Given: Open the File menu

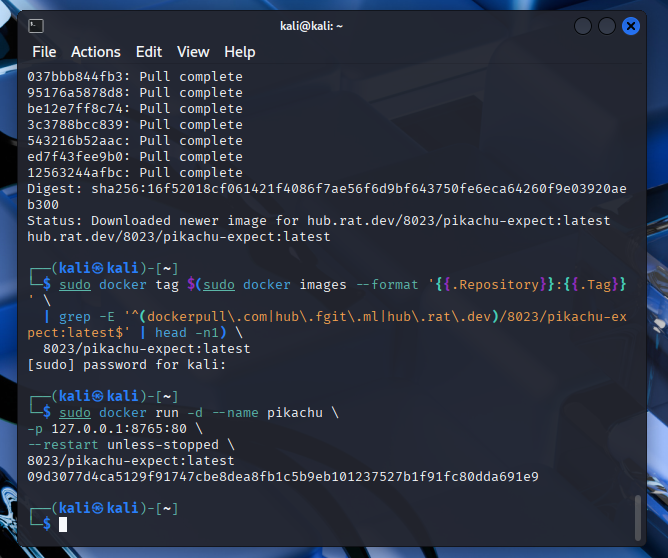Looking at the screenshot, I should pos(44,52).
